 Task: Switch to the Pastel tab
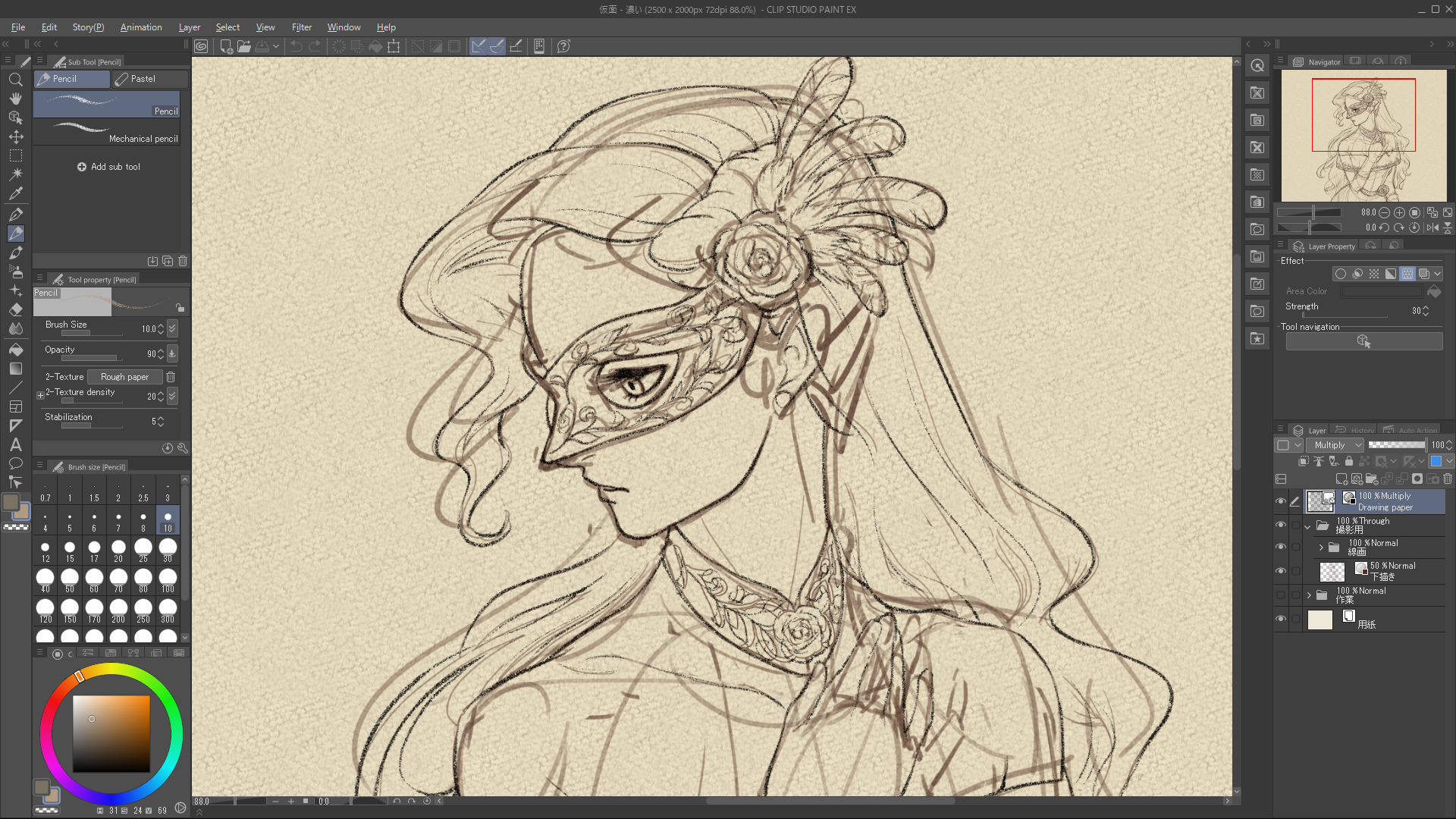click(x=143, y=79)
